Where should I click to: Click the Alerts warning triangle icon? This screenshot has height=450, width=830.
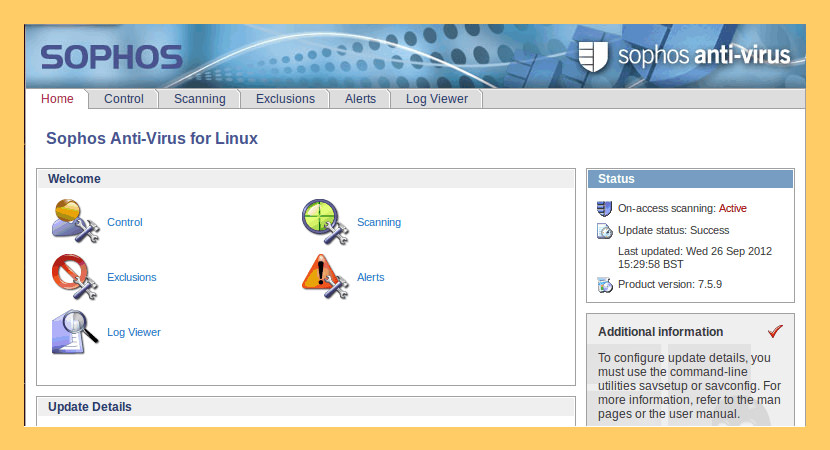[x=325, y=276]
